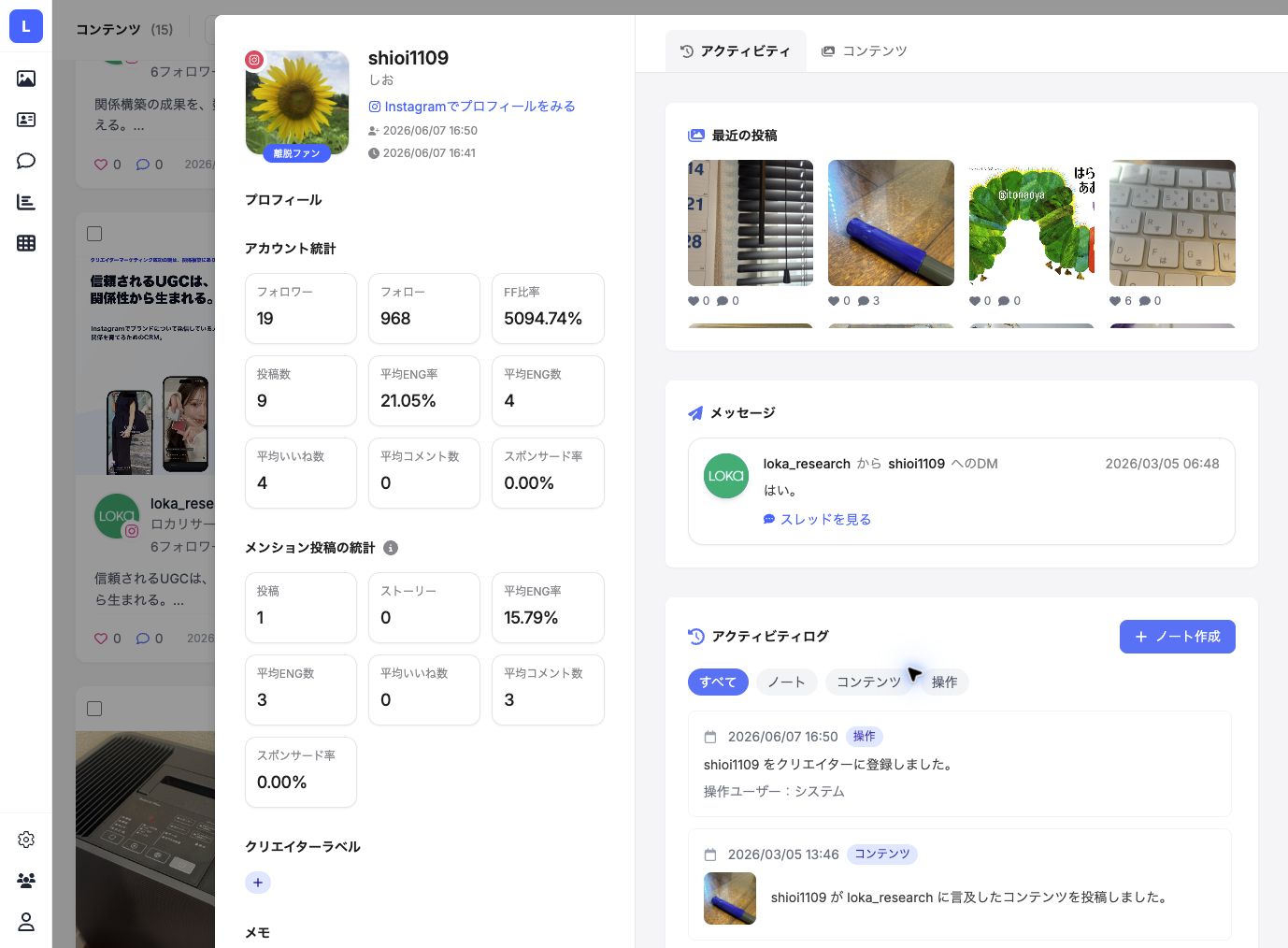1288x948 pixels.
Task: Open the table grid sidebar icon
Action: [x=26, y=243]
